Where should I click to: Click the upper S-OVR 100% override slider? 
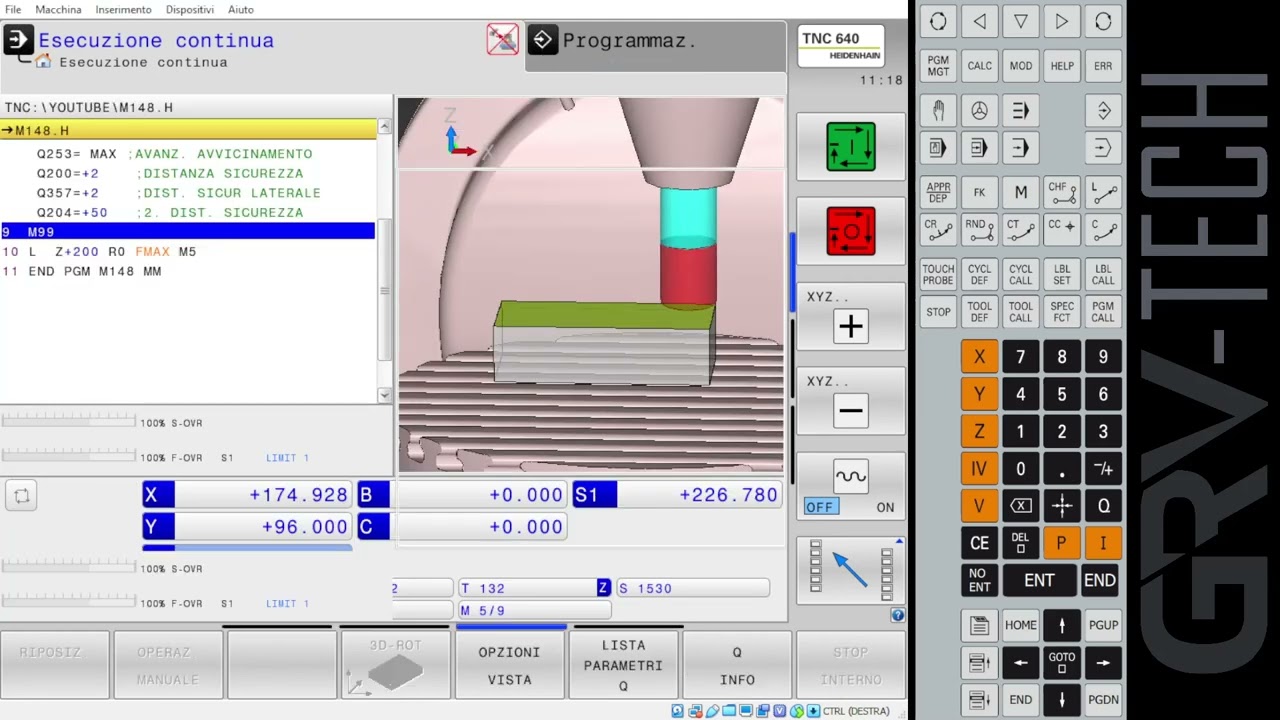[x=68, y=422]
